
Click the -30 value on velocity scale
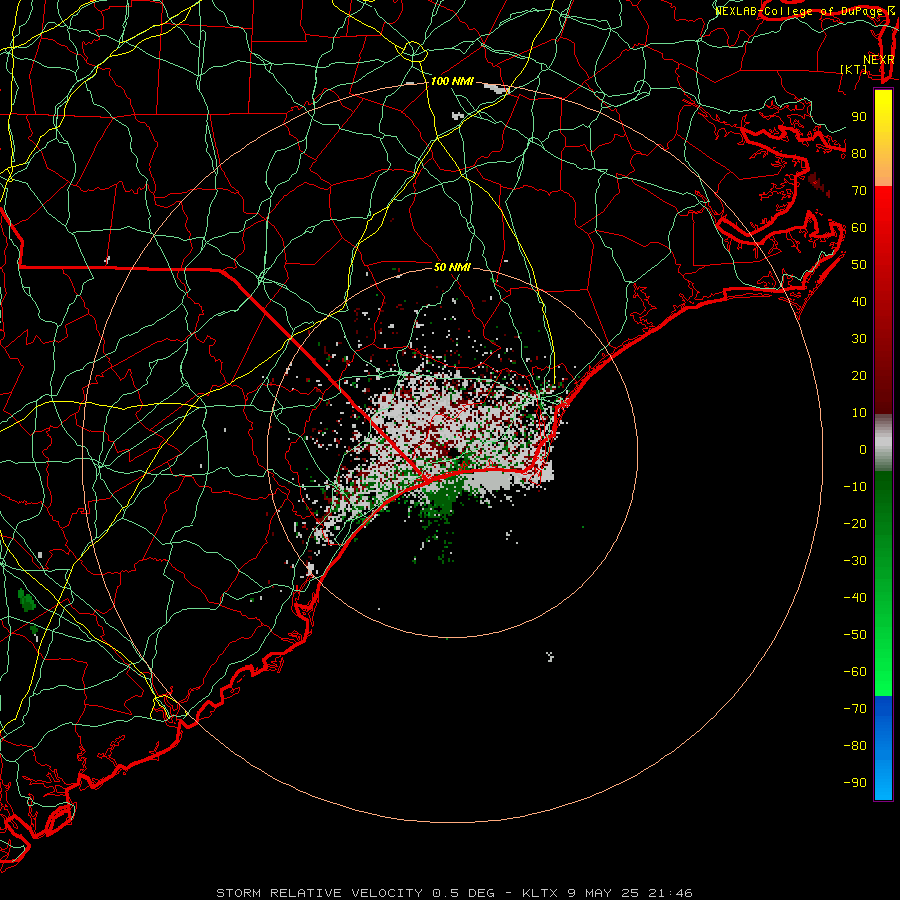point(855,561)
